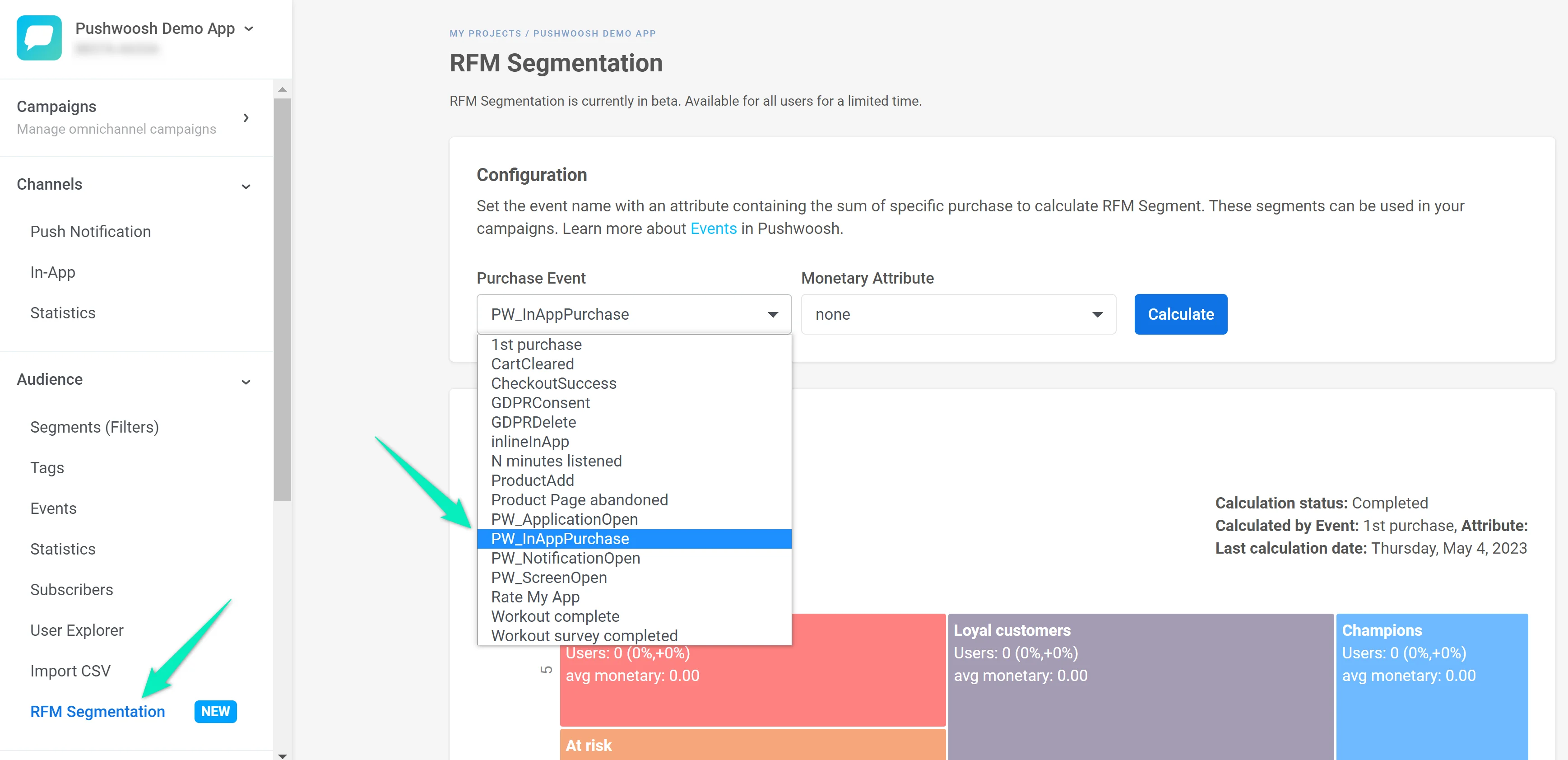Click the sidebar scrollbar

[x=283, y=304]
